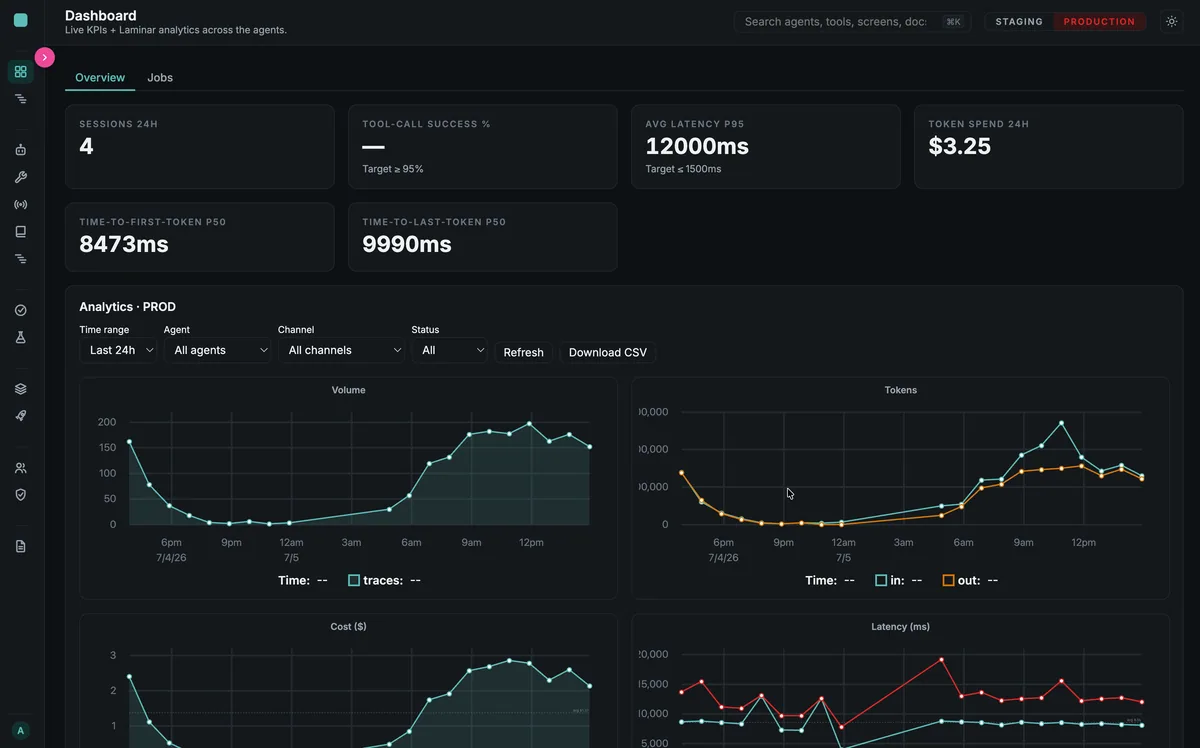
Task: Click the traces legend swatch in Volume chart
Action: (354, 580)
